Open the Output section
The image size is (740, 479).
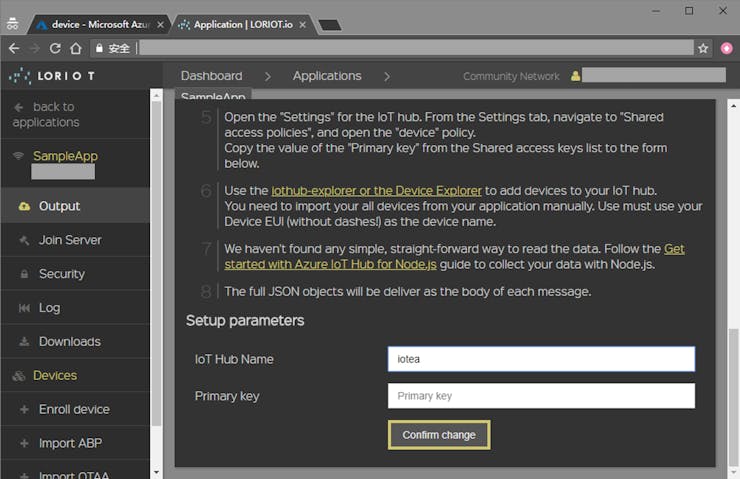click(76, 206)
